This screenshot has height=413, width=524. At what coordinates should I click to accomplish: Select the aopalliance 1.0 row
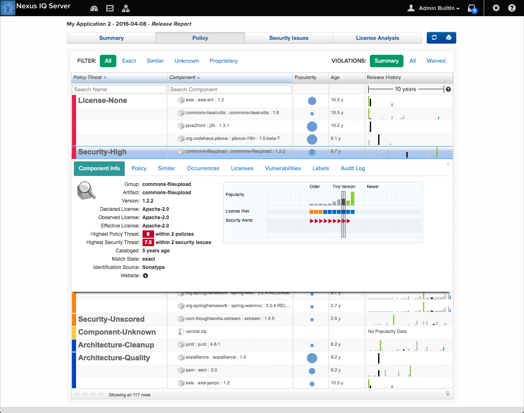tap(262, 358)
